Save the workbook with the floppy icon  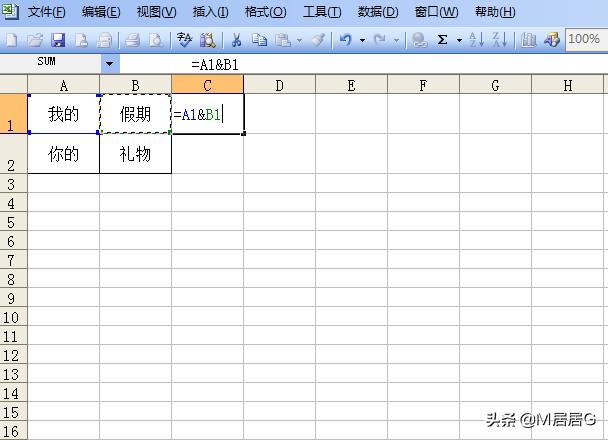click(x=58, y=40)
